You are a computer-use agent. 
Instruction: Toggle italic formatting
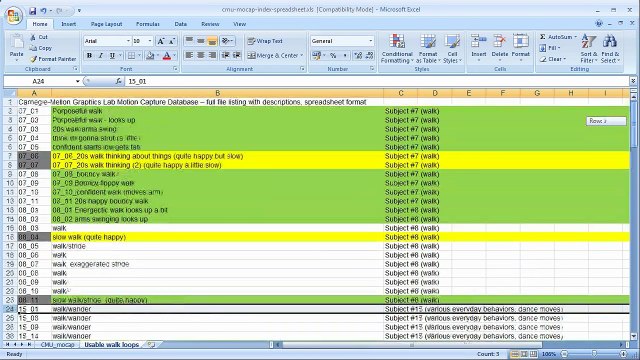tap(100, 56)
